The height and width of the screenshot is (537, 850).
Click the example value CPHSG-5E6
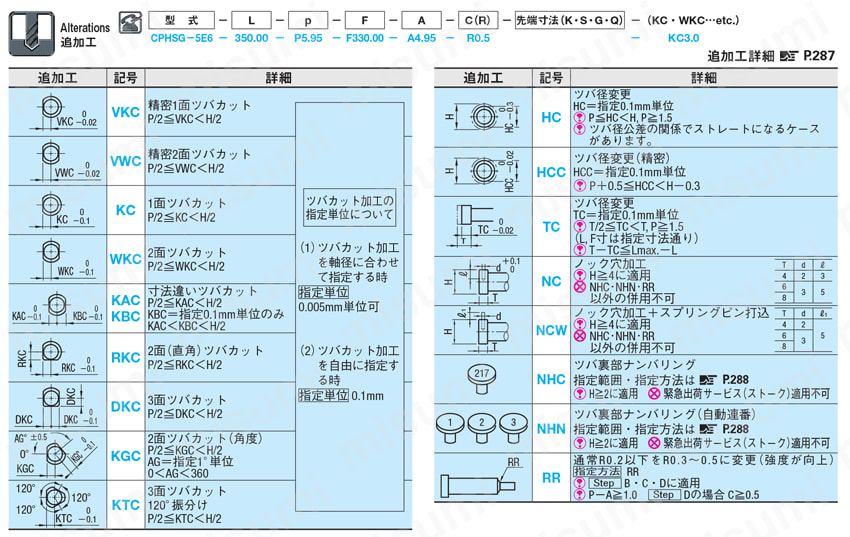click(x=182, y=38)
